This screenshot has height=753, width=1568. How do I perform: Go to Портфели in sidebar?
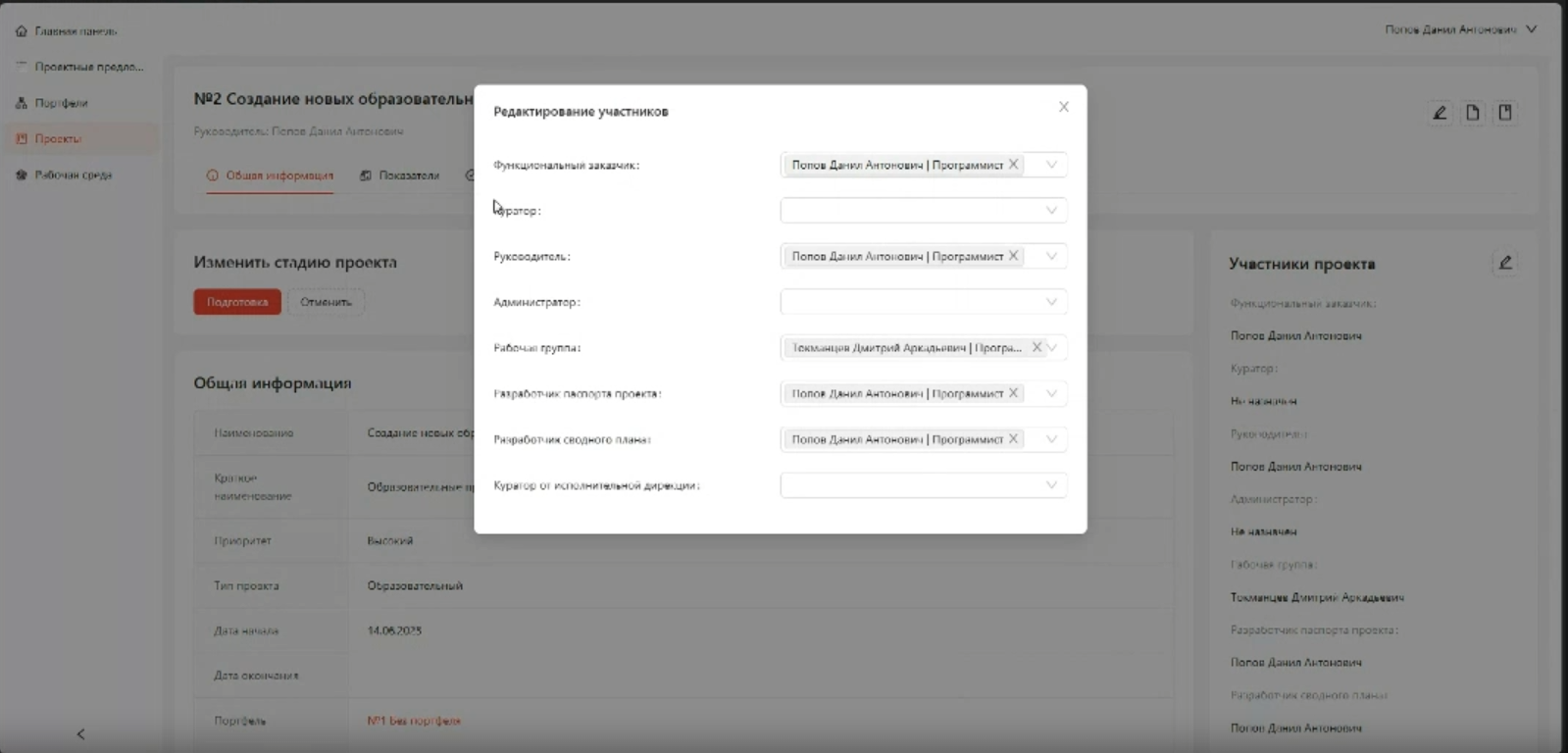tap(61, 103)
